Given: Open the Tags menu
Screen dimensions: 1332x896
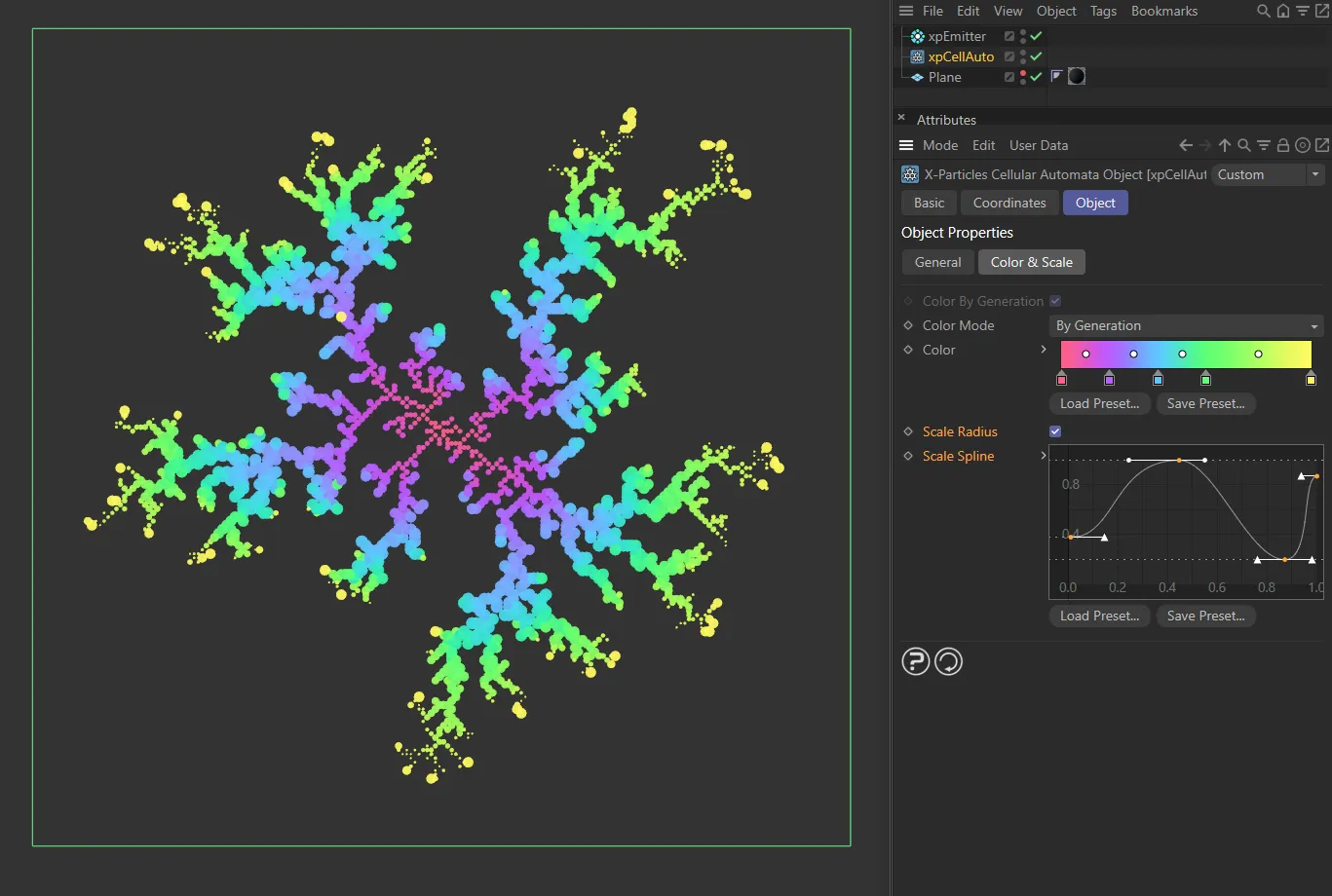Looking at the screenshot, I should 1103,11.
